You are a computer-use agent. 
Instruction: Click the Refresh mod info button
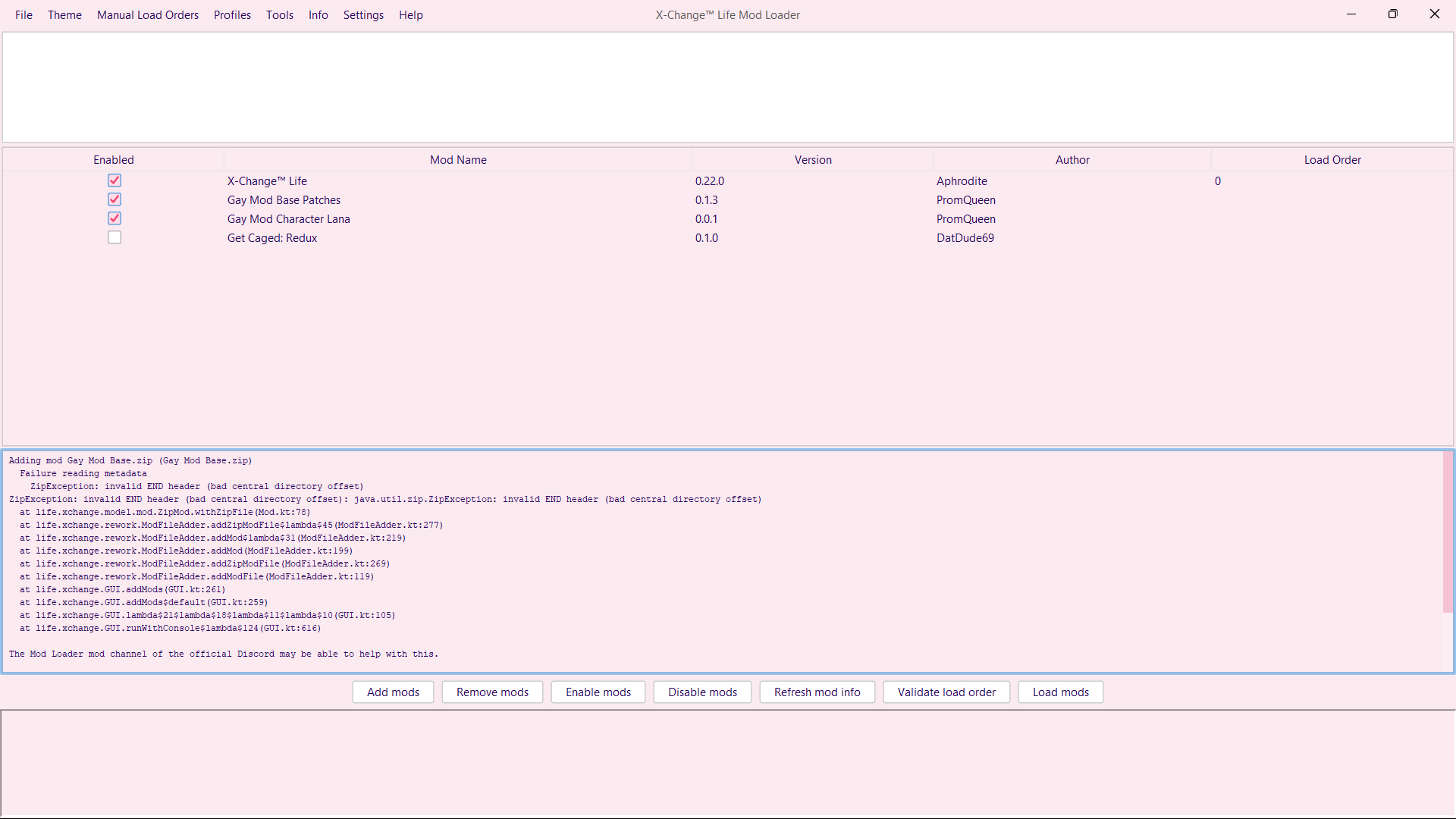point(817,692)
